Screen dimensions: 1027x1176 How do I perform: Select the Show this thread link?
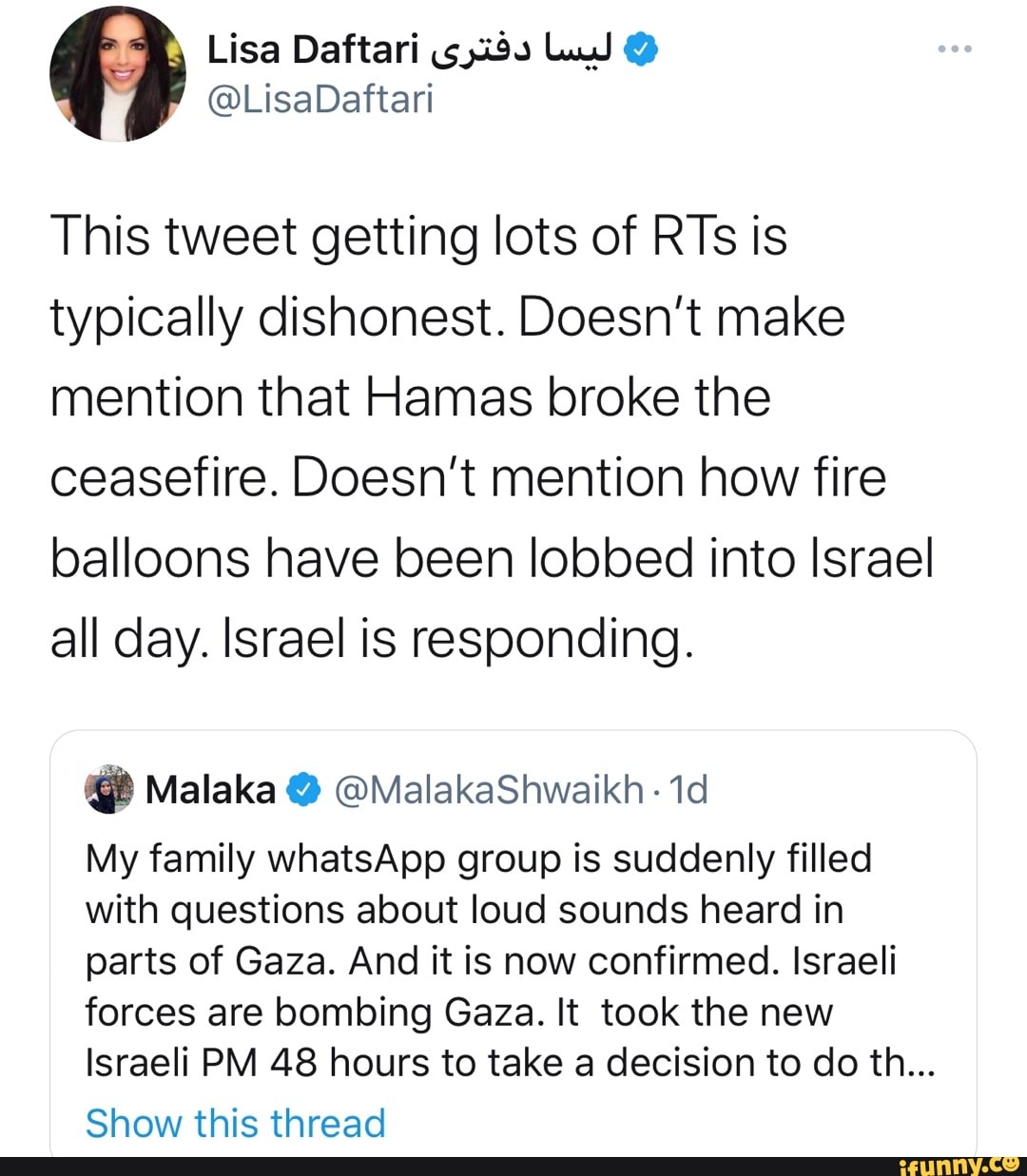coord(235,1123)
